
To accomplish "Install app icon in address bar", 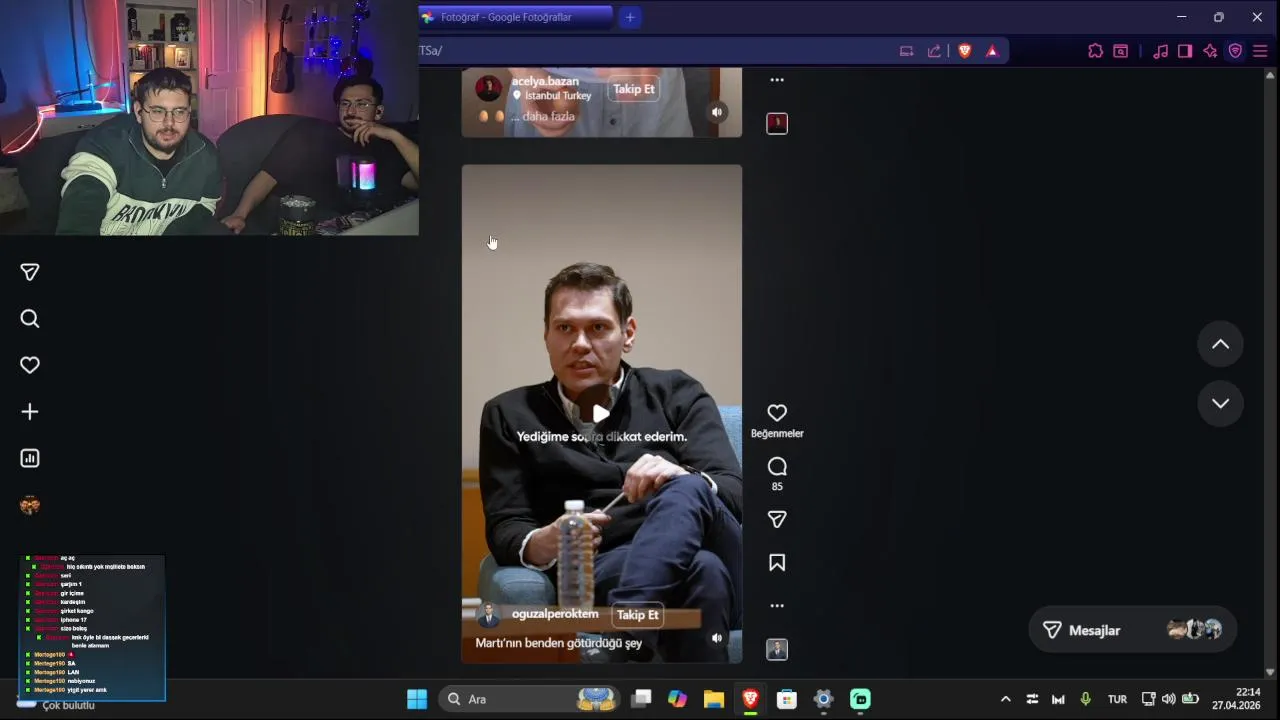I will point(906,51).
